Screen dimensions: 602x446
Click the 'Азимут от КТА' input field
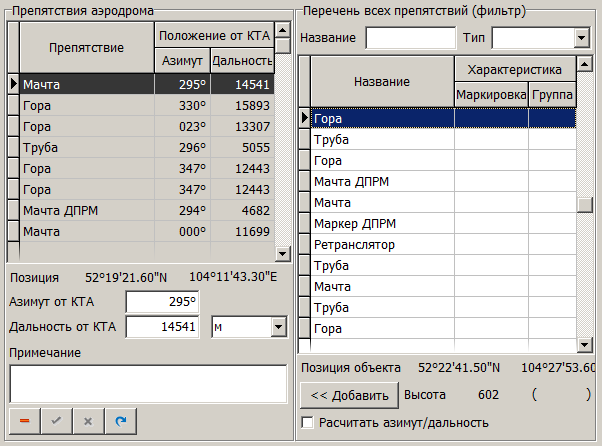[x=162, y=302]
